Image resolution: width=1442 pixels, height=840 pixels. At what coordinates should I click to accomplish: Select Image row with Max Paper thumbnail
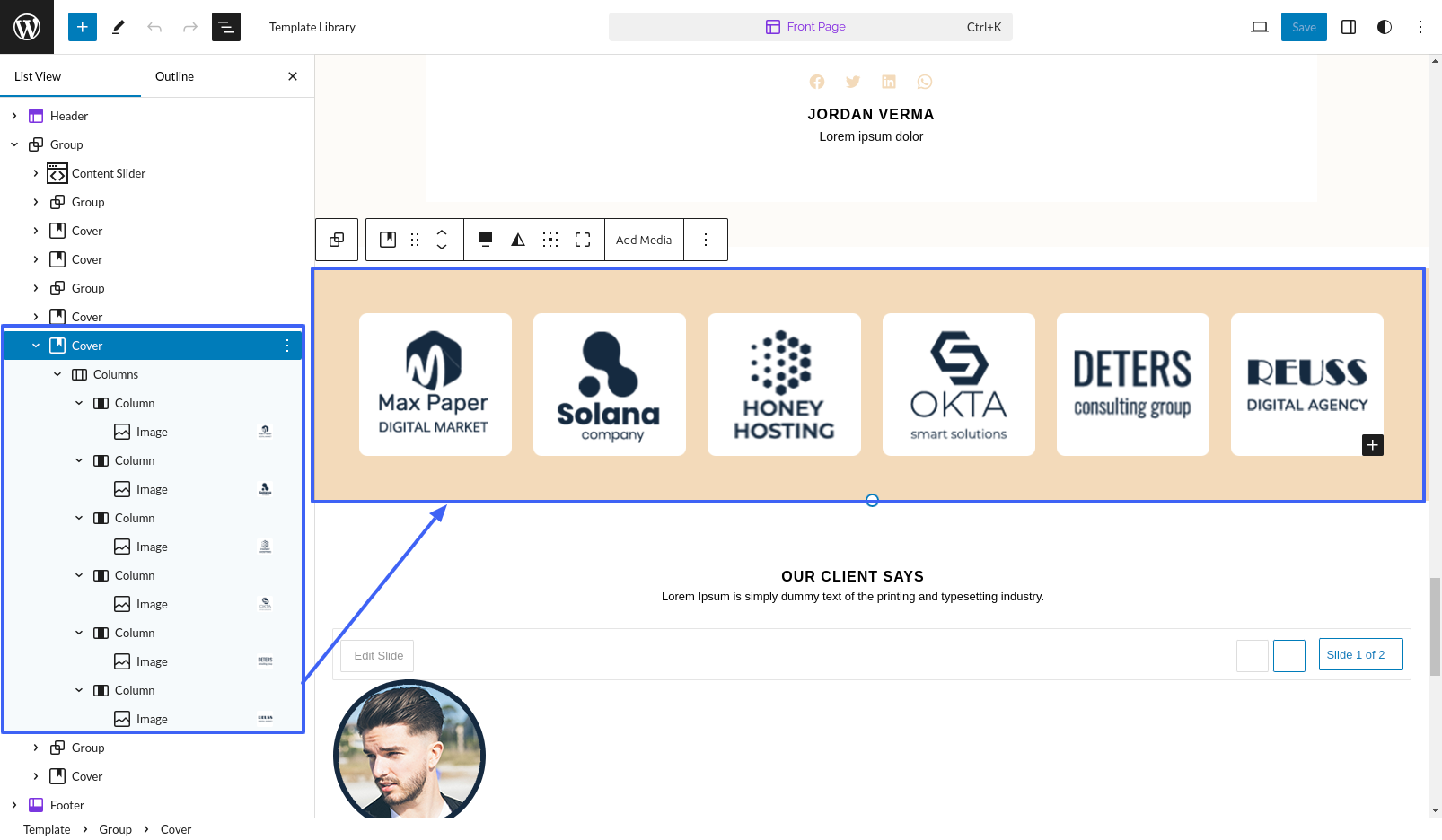(153, 432)
